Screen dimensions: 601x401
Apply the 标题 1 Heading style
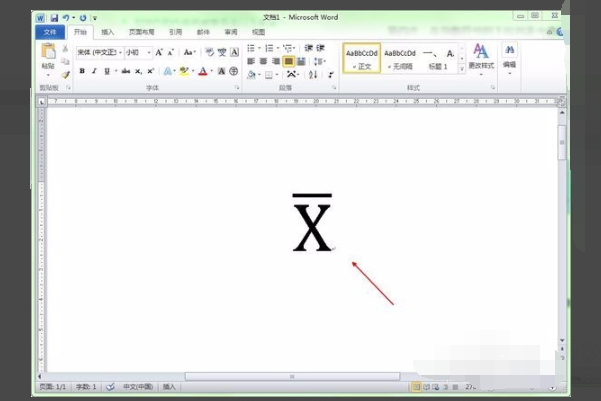coord(438,58)
